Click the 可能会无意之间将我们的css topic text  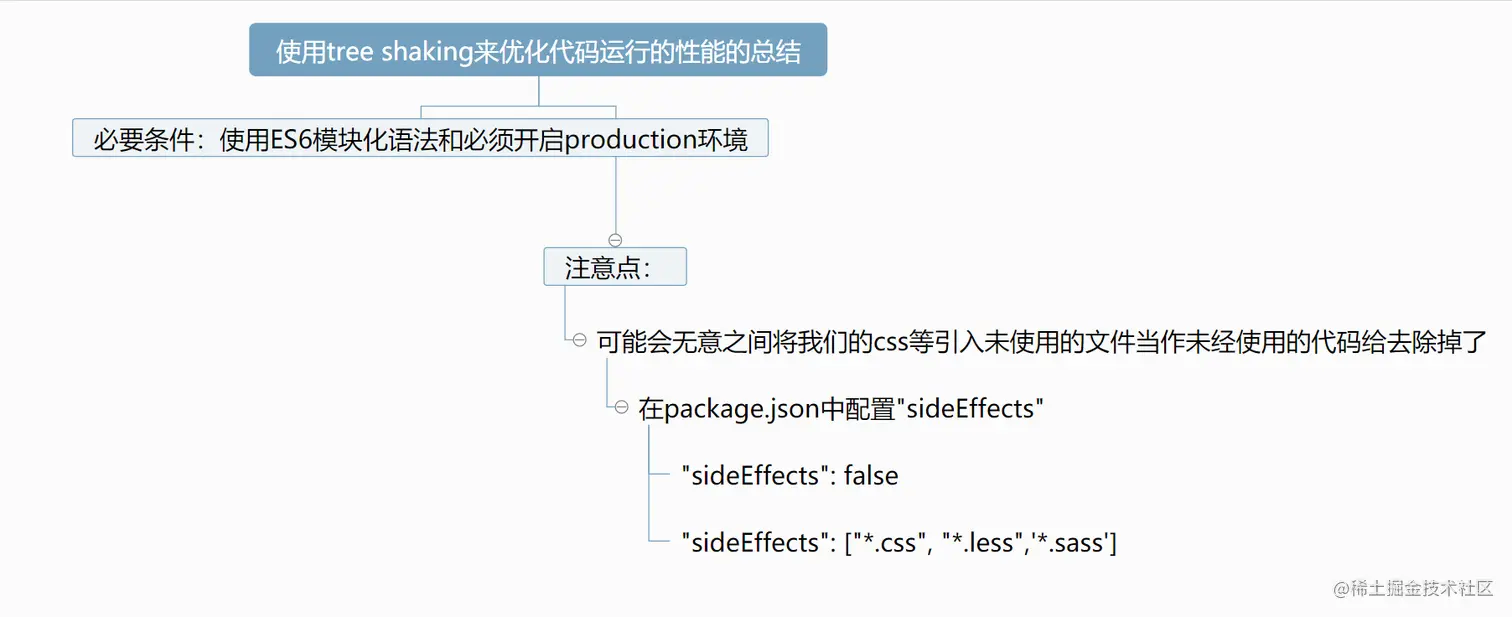tap(1040, 342)
